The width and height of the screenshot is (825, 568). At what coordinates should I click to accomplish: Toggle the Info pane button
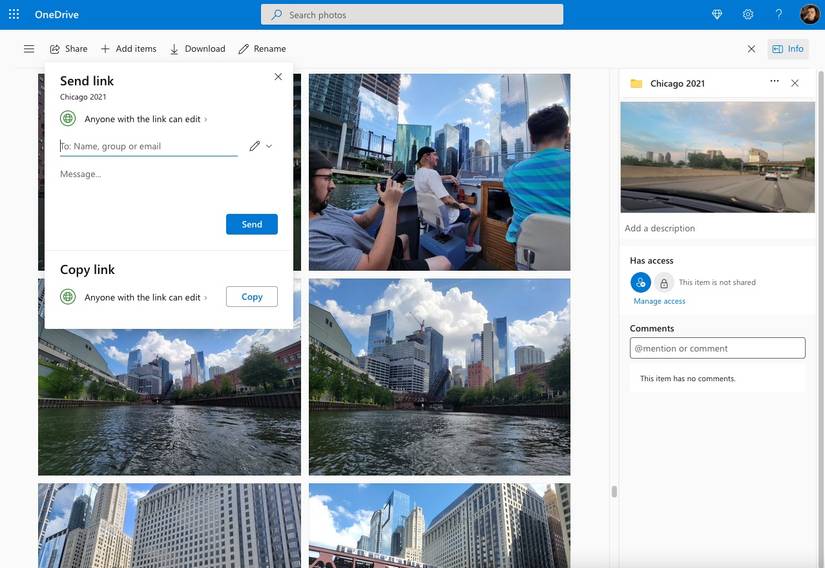click(788, 49)
